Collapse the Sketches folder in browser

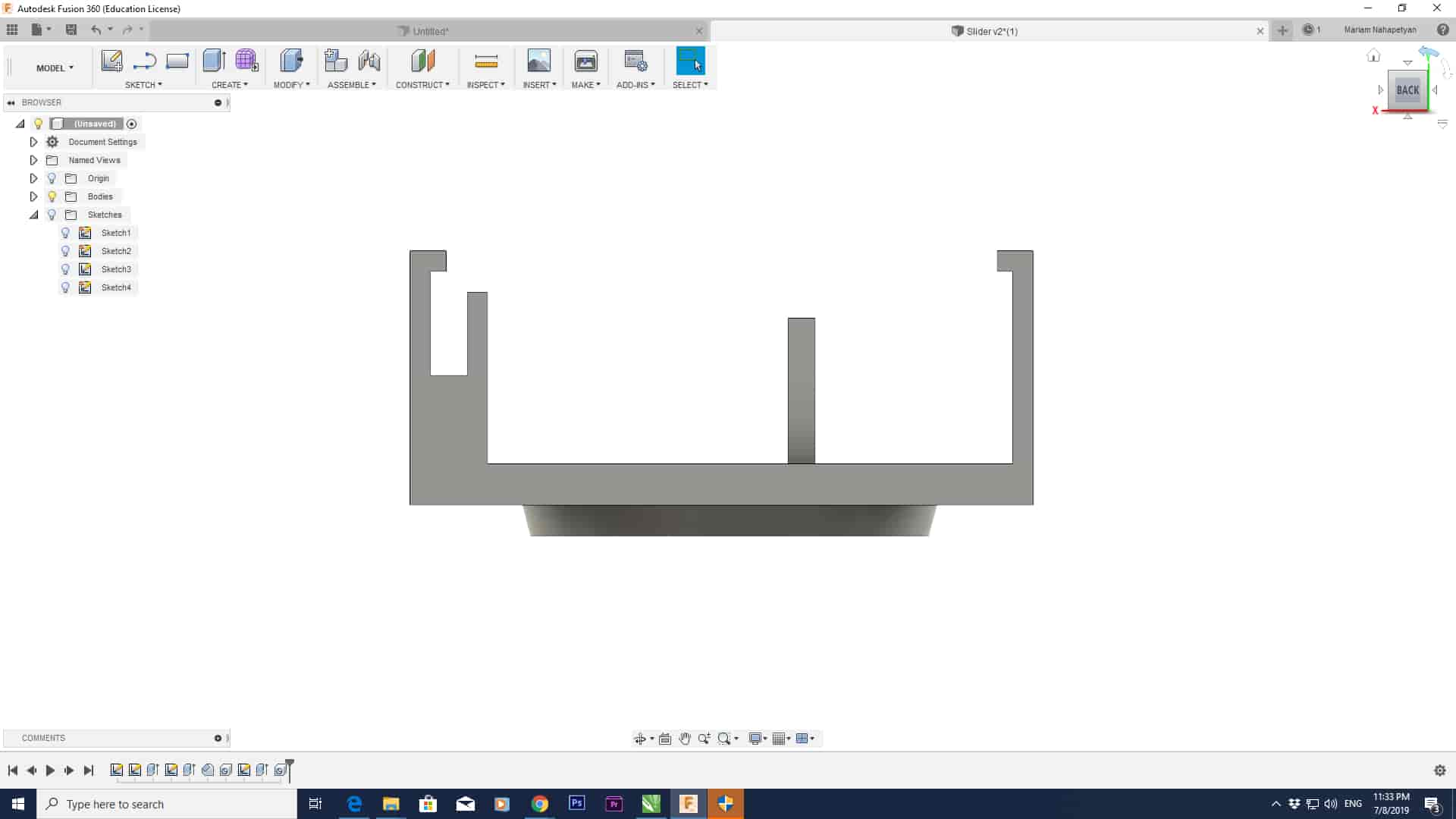(x=33, y=215)
